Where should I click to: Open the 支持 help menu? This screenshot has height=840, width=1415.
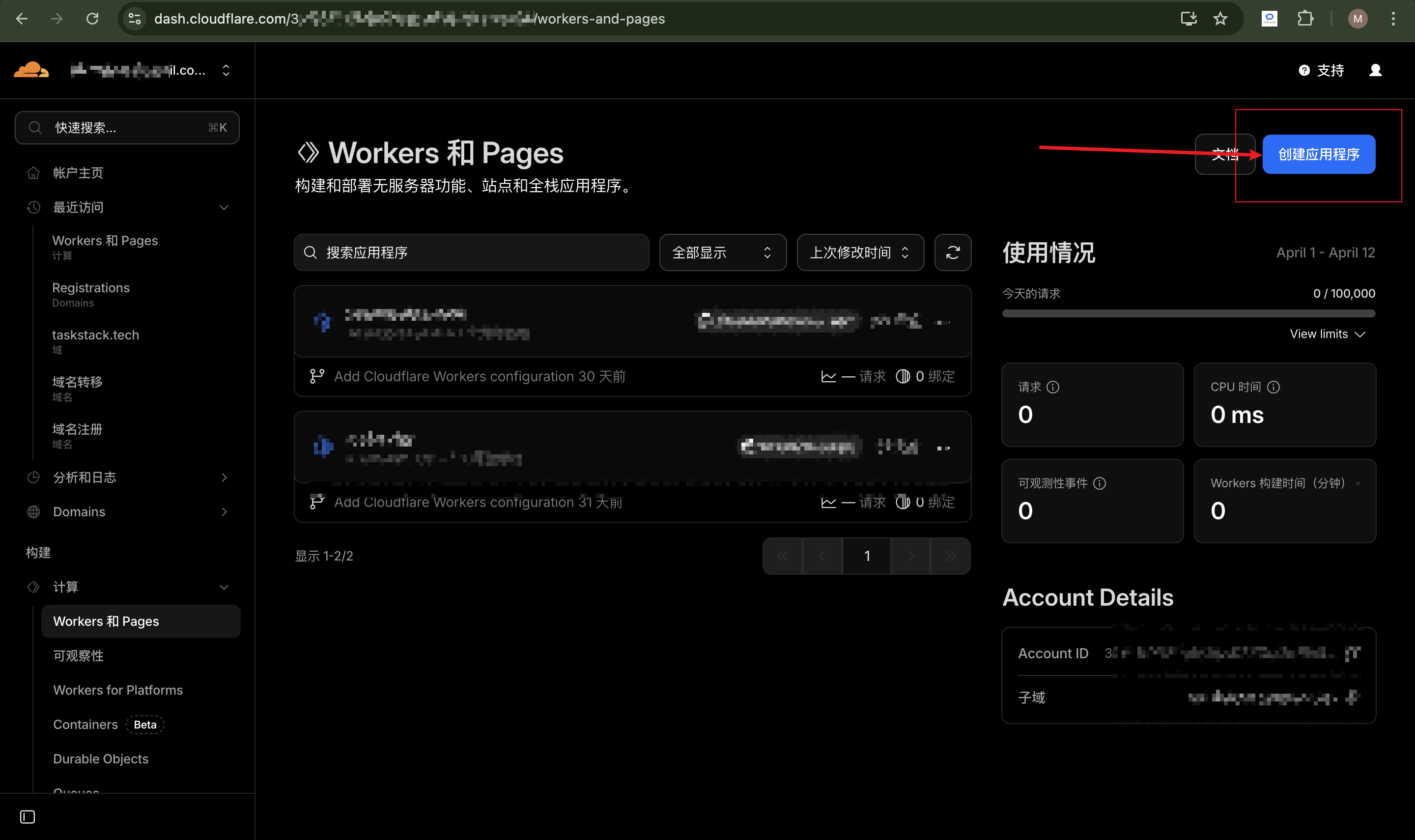(1322, 70)
